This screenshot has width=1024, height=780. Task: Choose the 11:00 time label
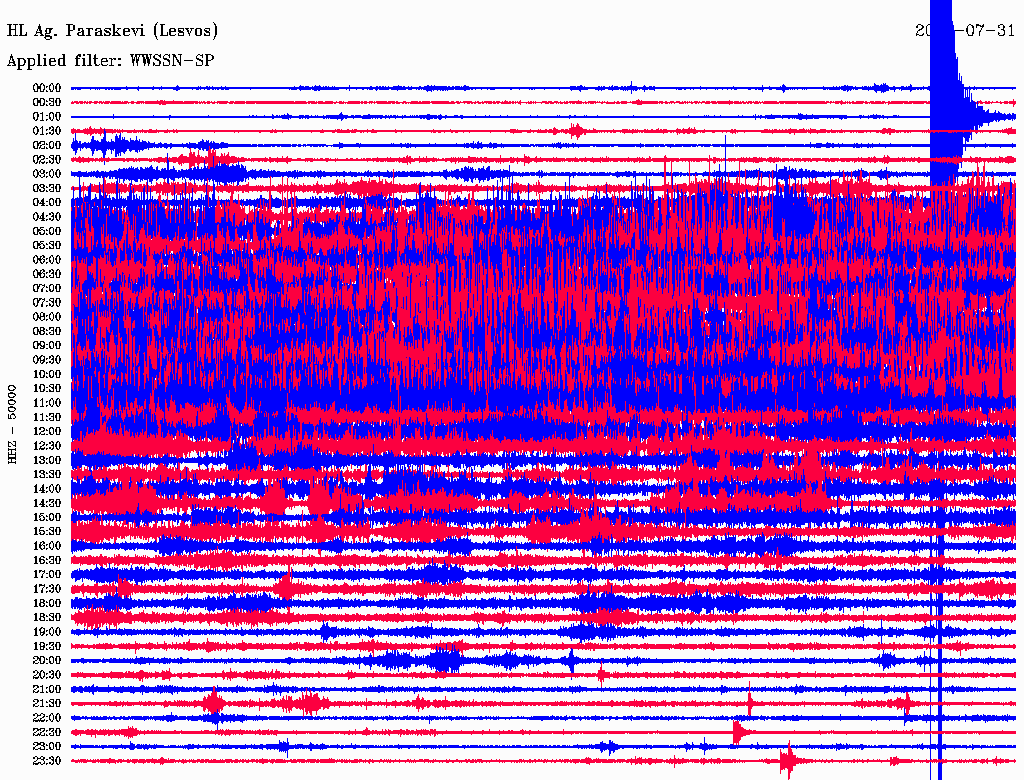47,402
